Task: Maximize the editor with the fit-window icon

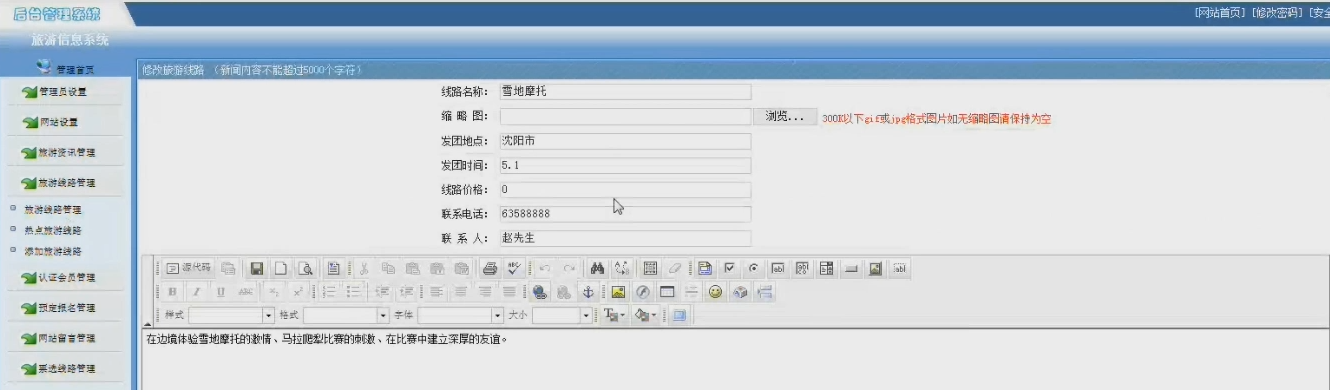Action: 679,315
